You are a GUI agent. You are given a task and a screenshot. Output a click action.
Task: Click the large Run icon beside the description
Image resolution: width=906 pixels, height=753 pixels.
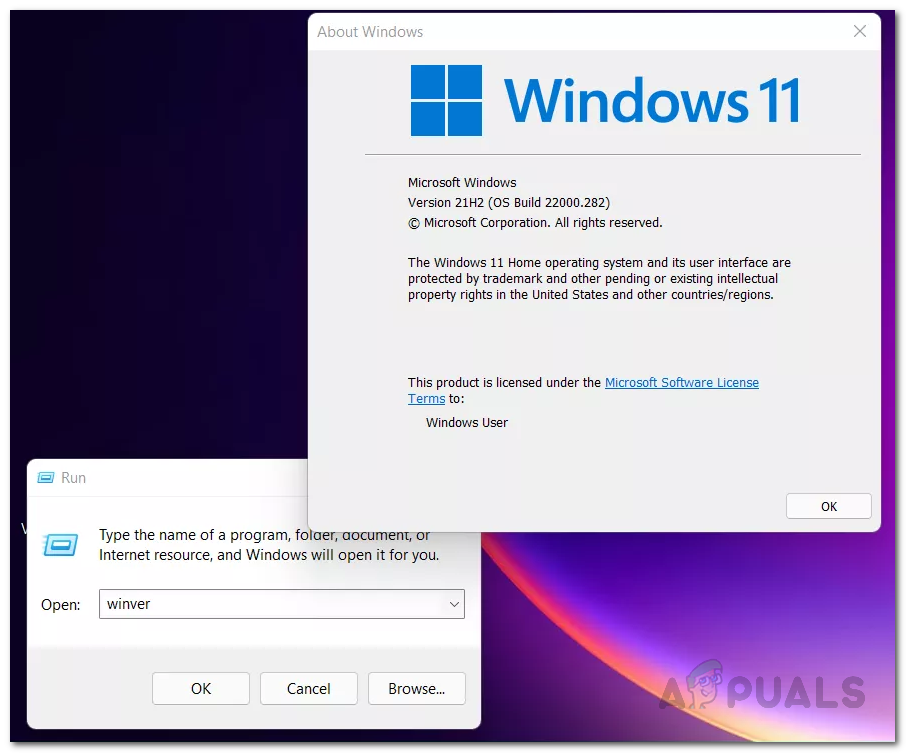point(60,544)
